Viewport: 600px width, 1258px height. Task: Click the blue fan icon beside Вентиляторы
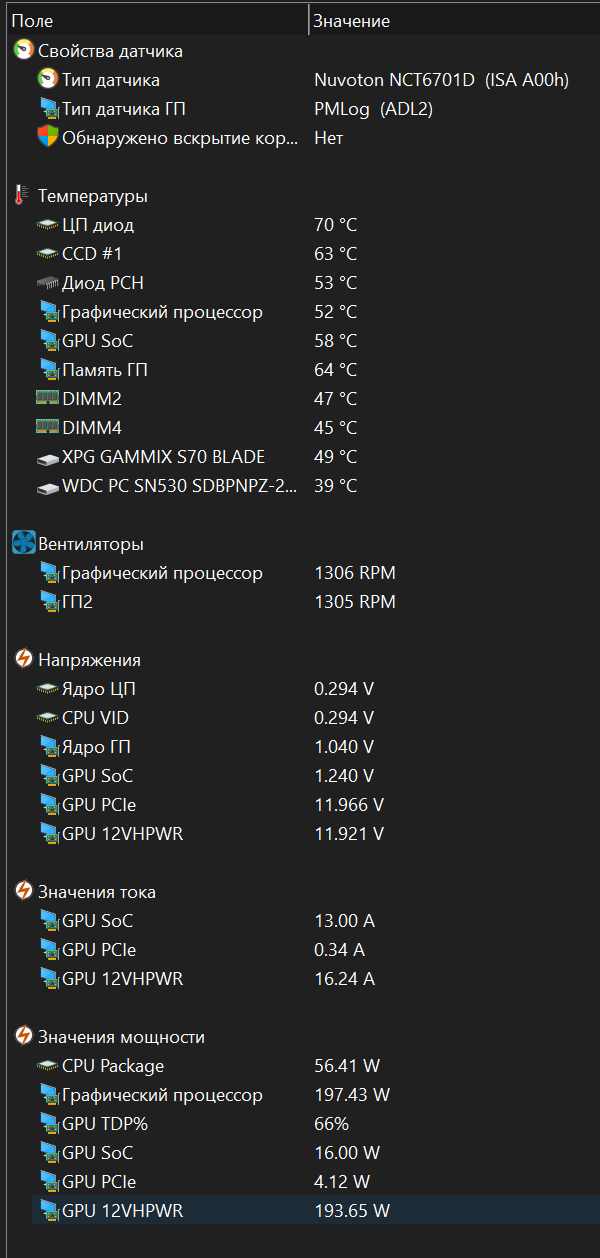tap(23, 544)
